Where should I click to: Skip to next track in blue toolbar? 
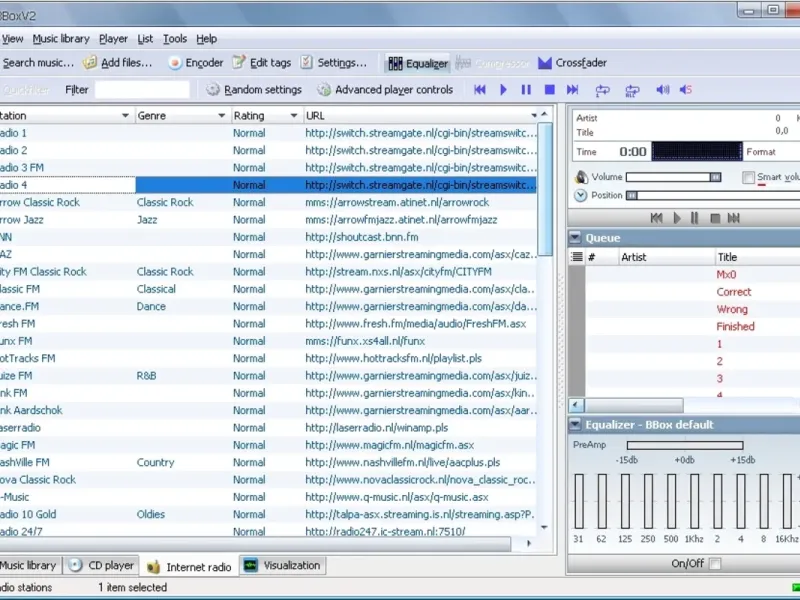coord(572,90)
